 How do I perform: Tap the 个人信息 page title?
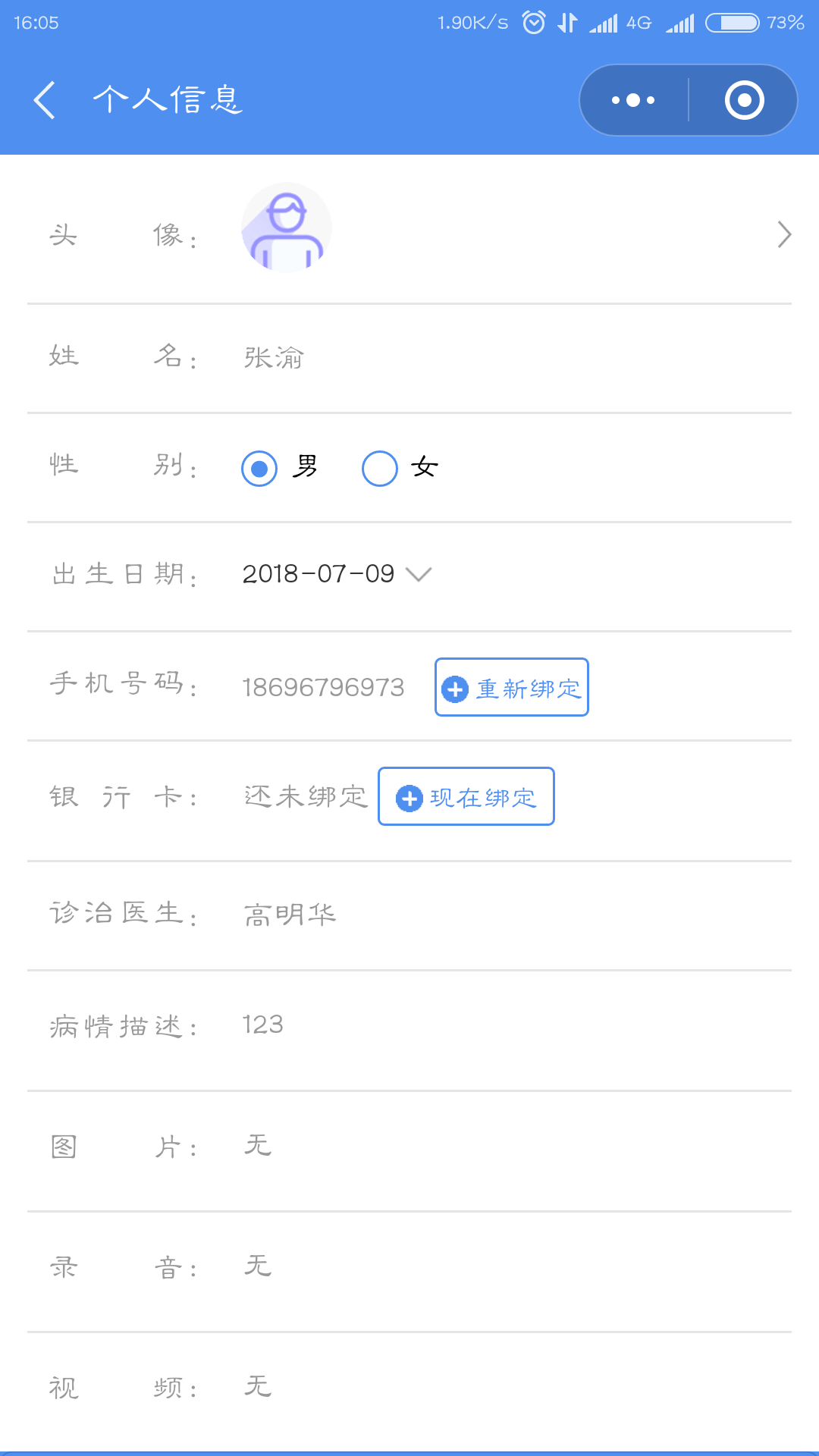pos(168,100)
